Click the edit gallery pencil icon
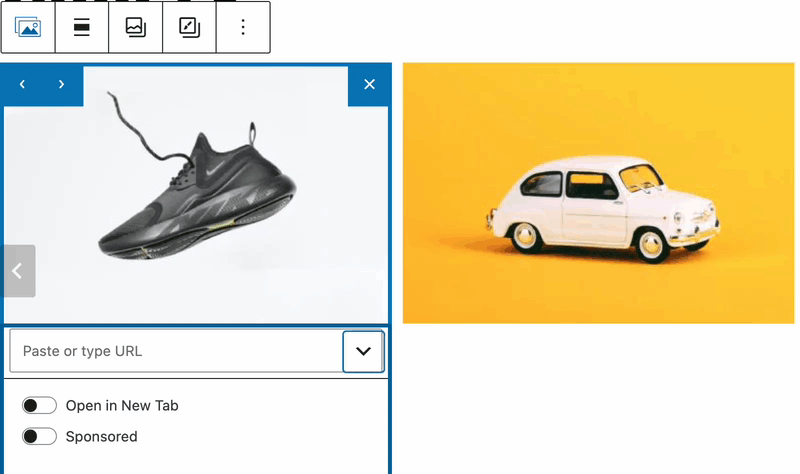Viewport: 800px width, 474px height. pos(189,28)
